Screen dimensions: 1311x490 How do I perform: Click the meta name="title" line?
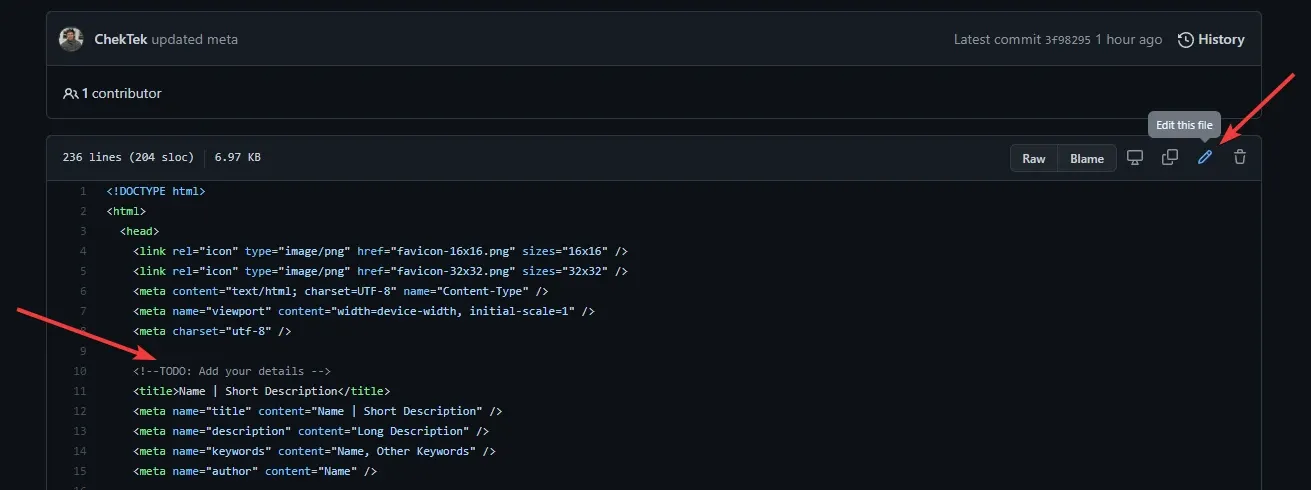(318, 411)
